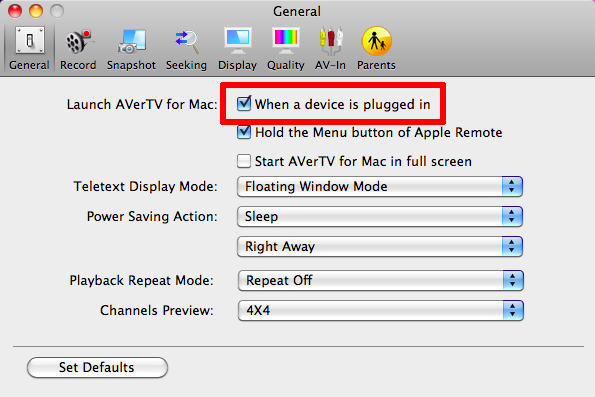Expand the Teletext Display Mode dropdown
595x397 pixels.
point(380,186)
